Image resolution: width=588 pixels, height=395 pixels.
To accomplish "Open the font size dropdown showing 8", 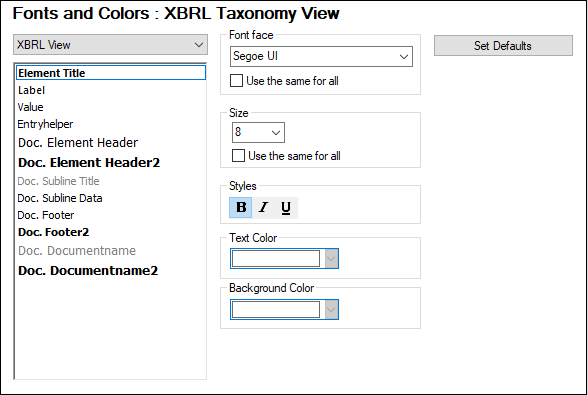I will click(x=258, y=132).
